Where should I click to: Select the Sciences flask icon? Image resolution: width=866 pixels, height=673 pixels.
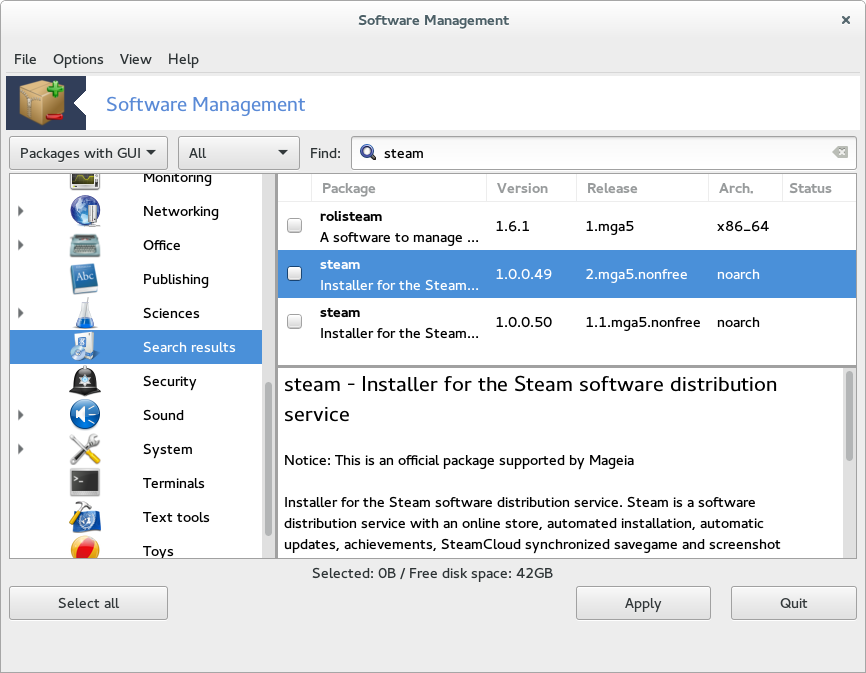coord(85,313)
